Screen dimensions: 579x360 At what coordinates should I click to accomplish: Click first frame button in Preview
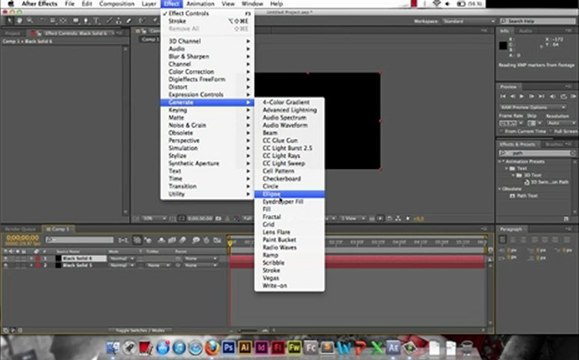click(503, 96)
